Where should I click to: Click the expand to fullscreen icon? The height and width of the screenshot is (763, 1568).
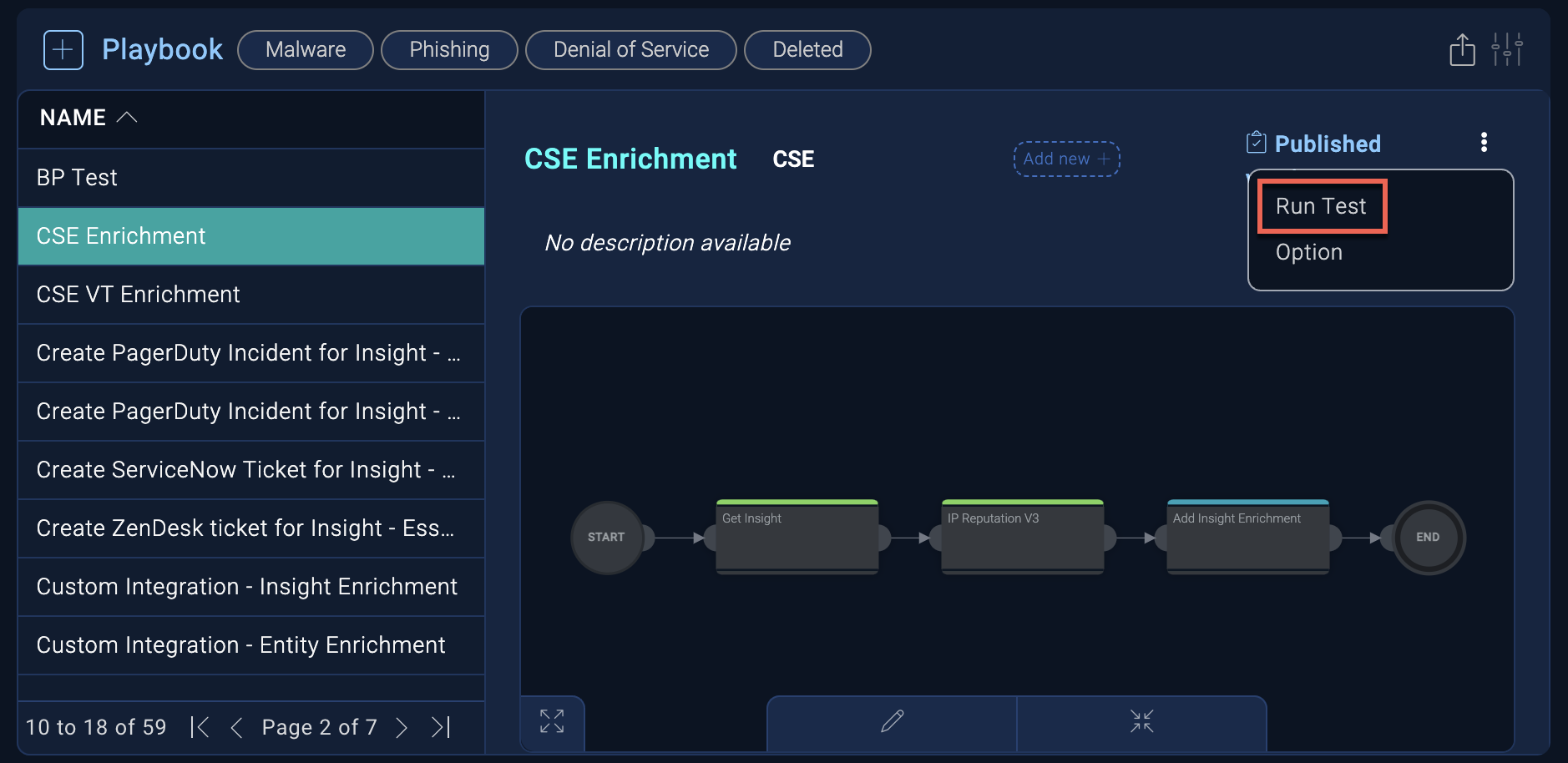click(552, 721)
